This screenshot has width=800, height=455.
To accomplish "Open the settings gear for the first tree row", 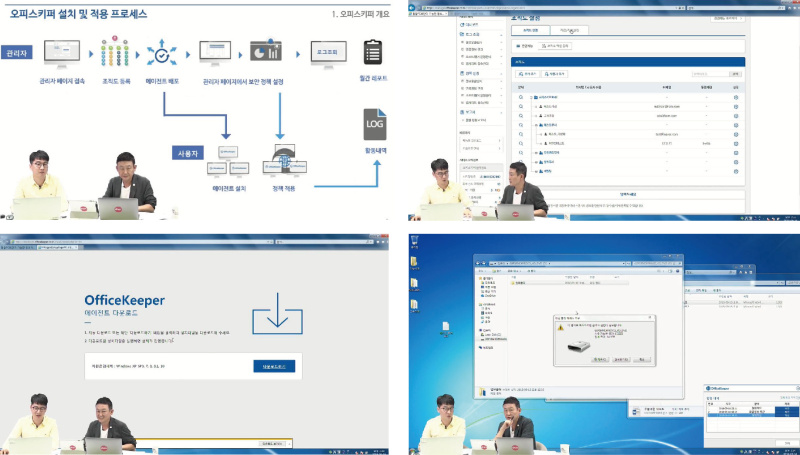I will (x=736, y=97).
